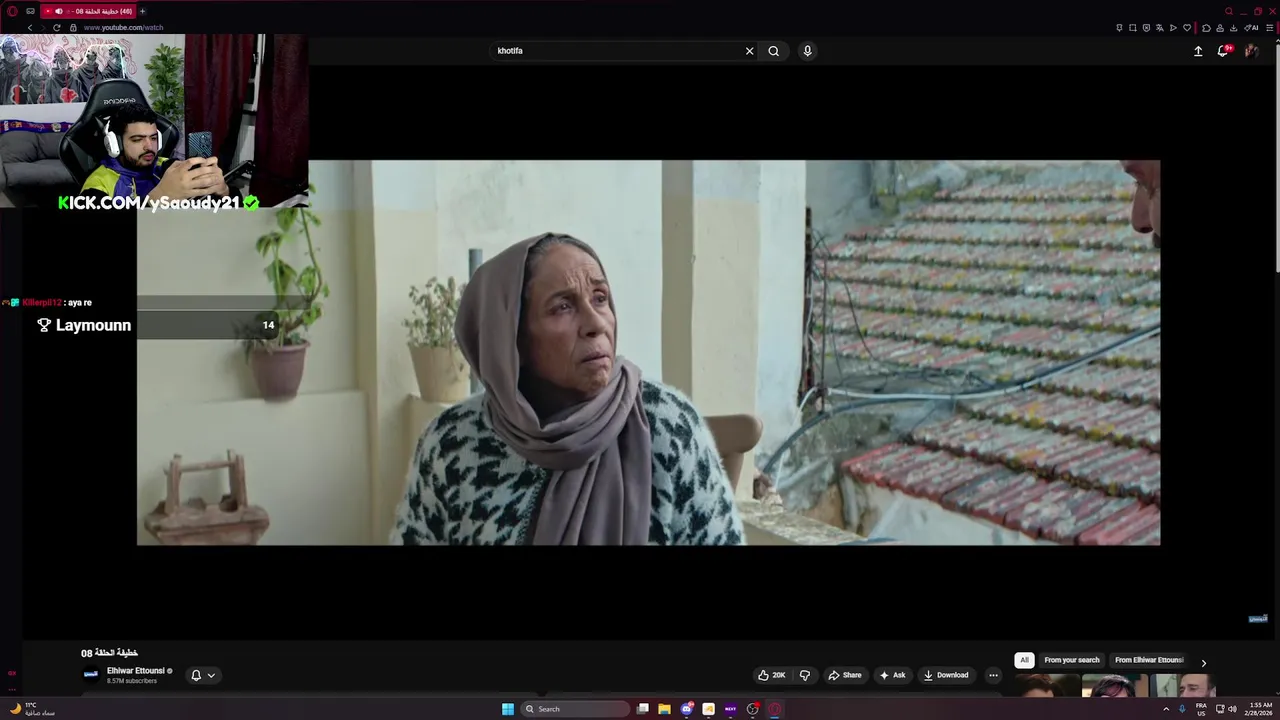Image resolution: width=1280 pixels, height=720 pixels.
Task: Click the Opera pinboard pin icon
Action: point(1119,28)
